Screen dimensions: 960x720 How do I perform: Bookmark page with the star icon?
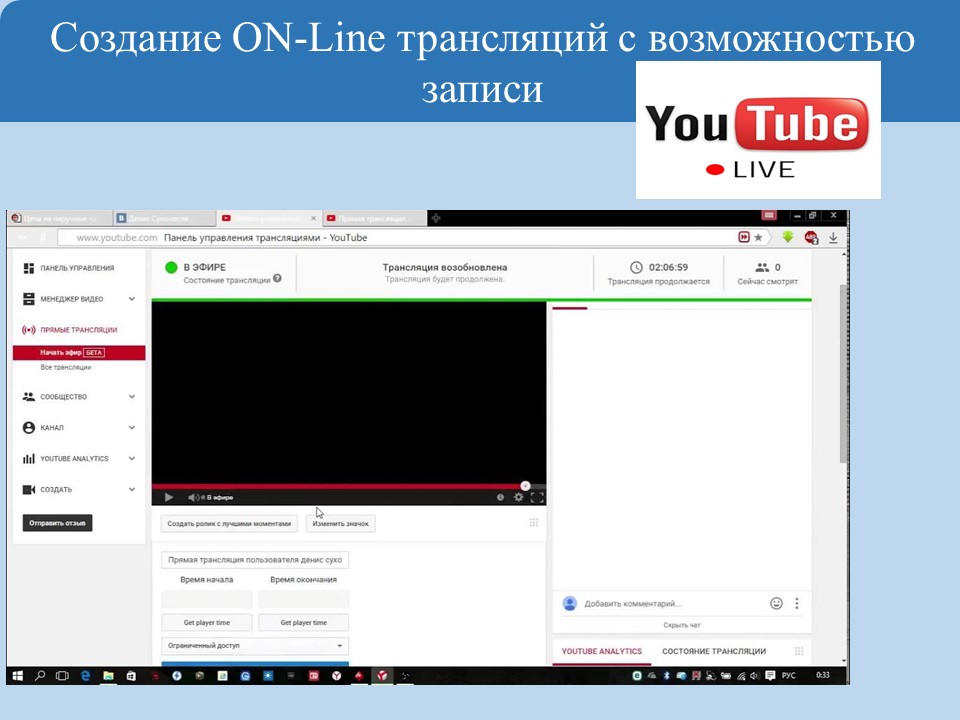758,238
